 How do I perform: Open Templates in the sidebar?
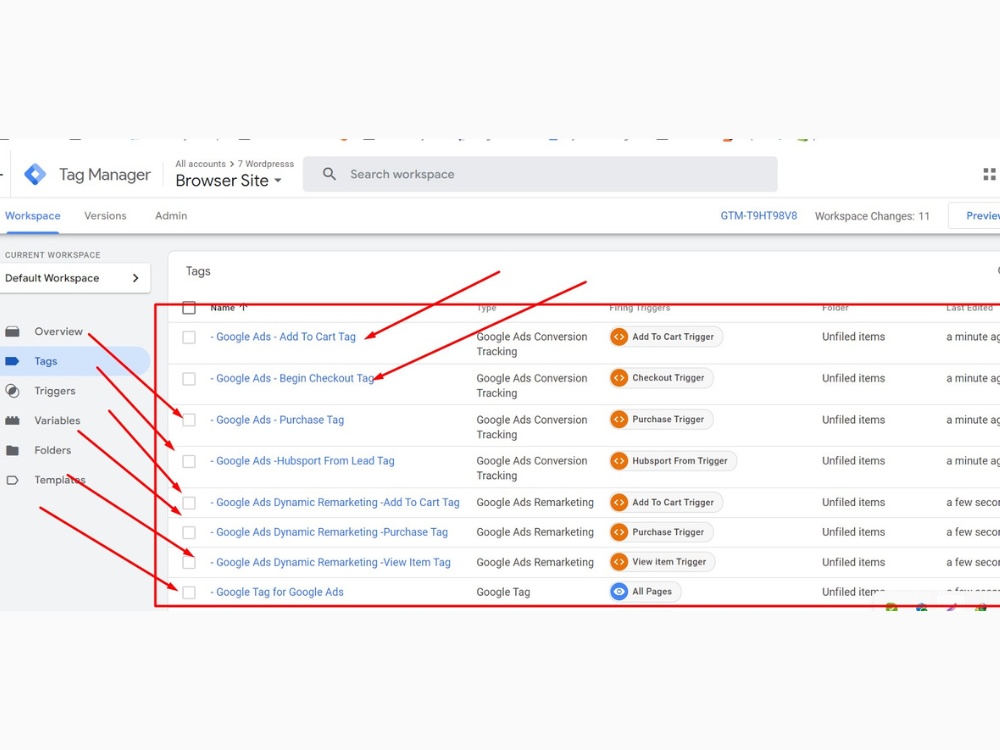pos(60,480)
